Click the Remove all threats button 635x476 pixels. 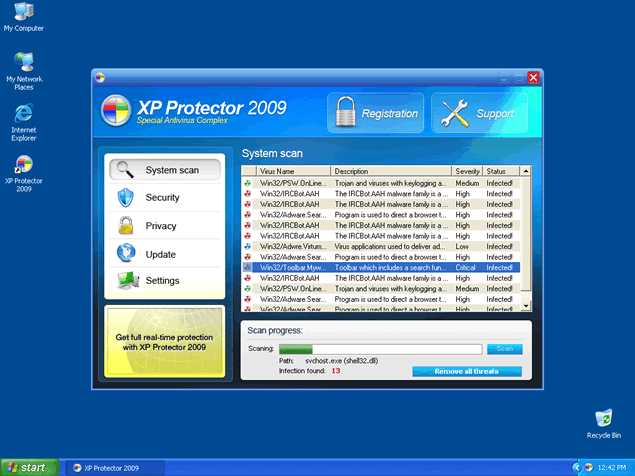(467, 371)
